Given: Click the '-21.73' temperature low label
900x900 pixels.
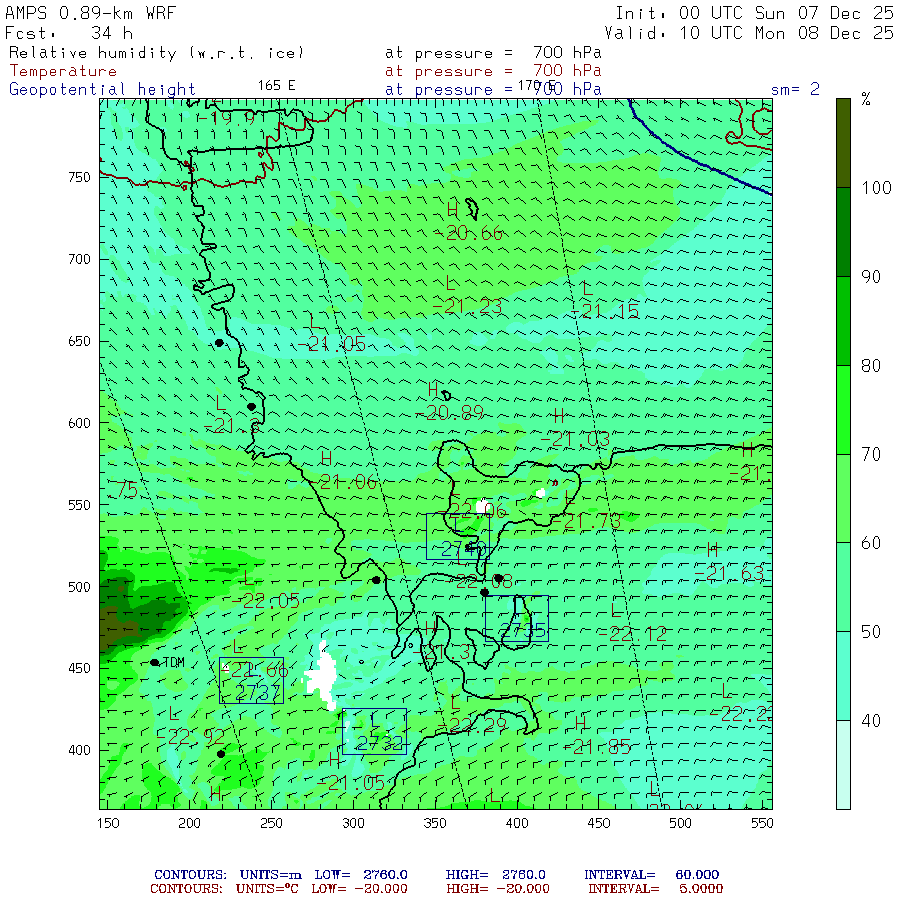Looking at the screenshot, I should (587, 521).
